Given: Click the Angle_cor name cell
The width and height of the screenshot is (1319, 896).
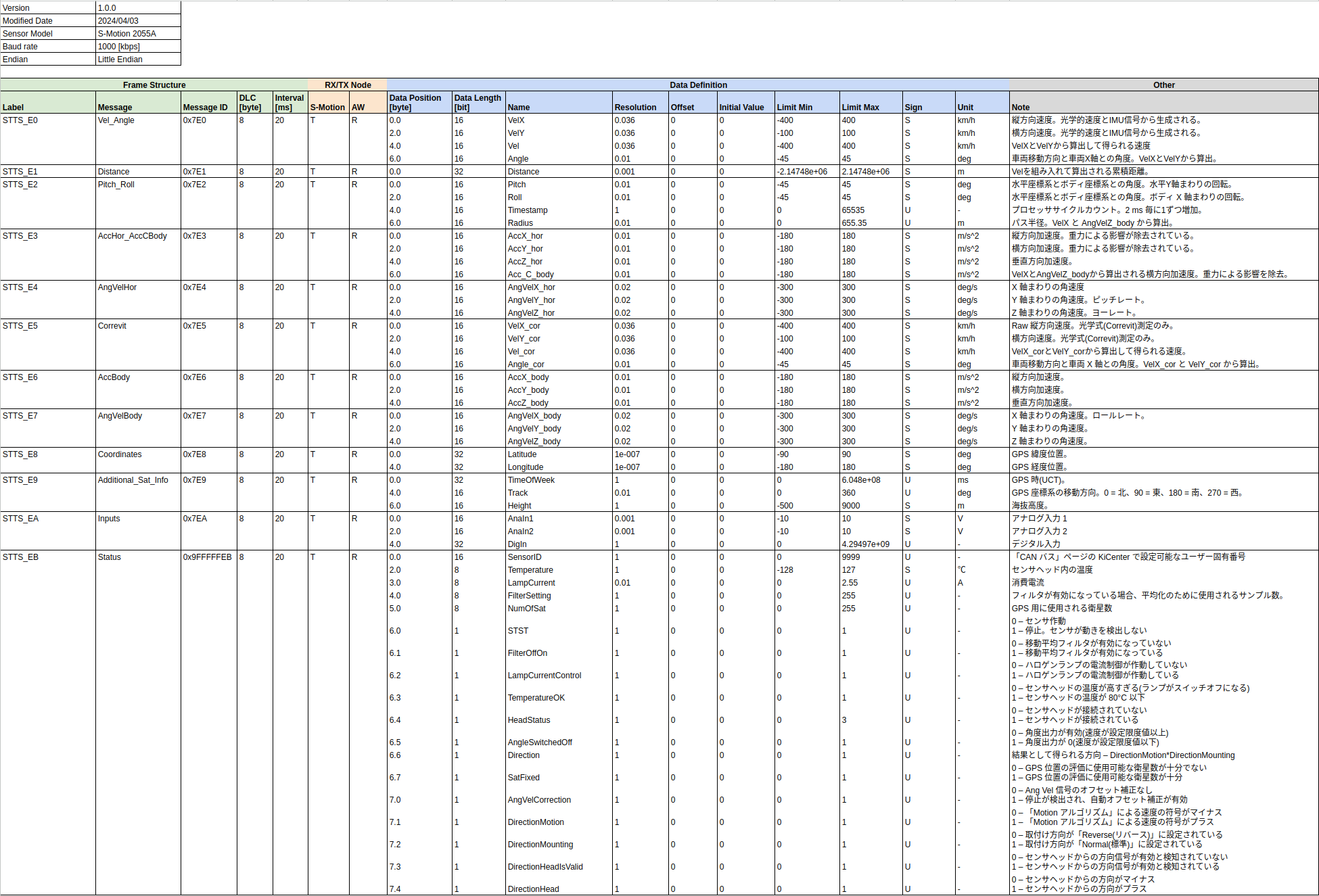Looking at the screenshot, I should 559,364.
